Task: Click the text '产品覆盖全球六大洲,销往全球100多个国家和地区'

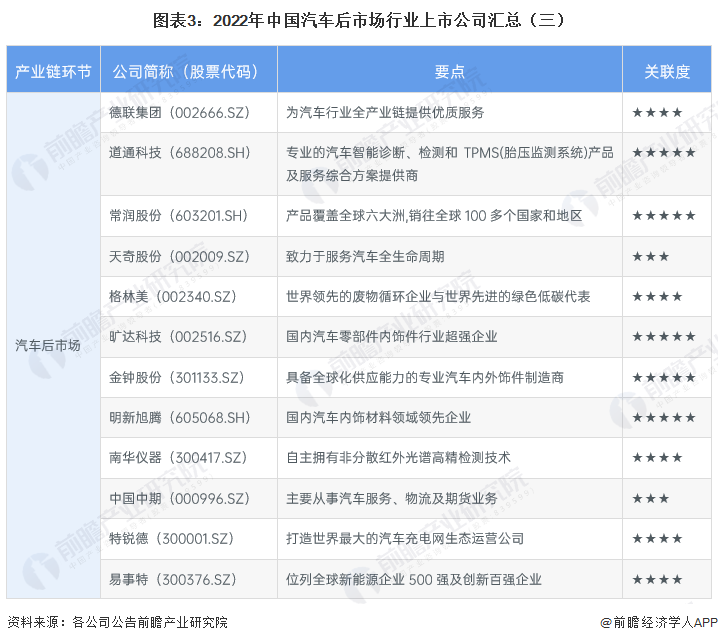Action: (434, 216)
